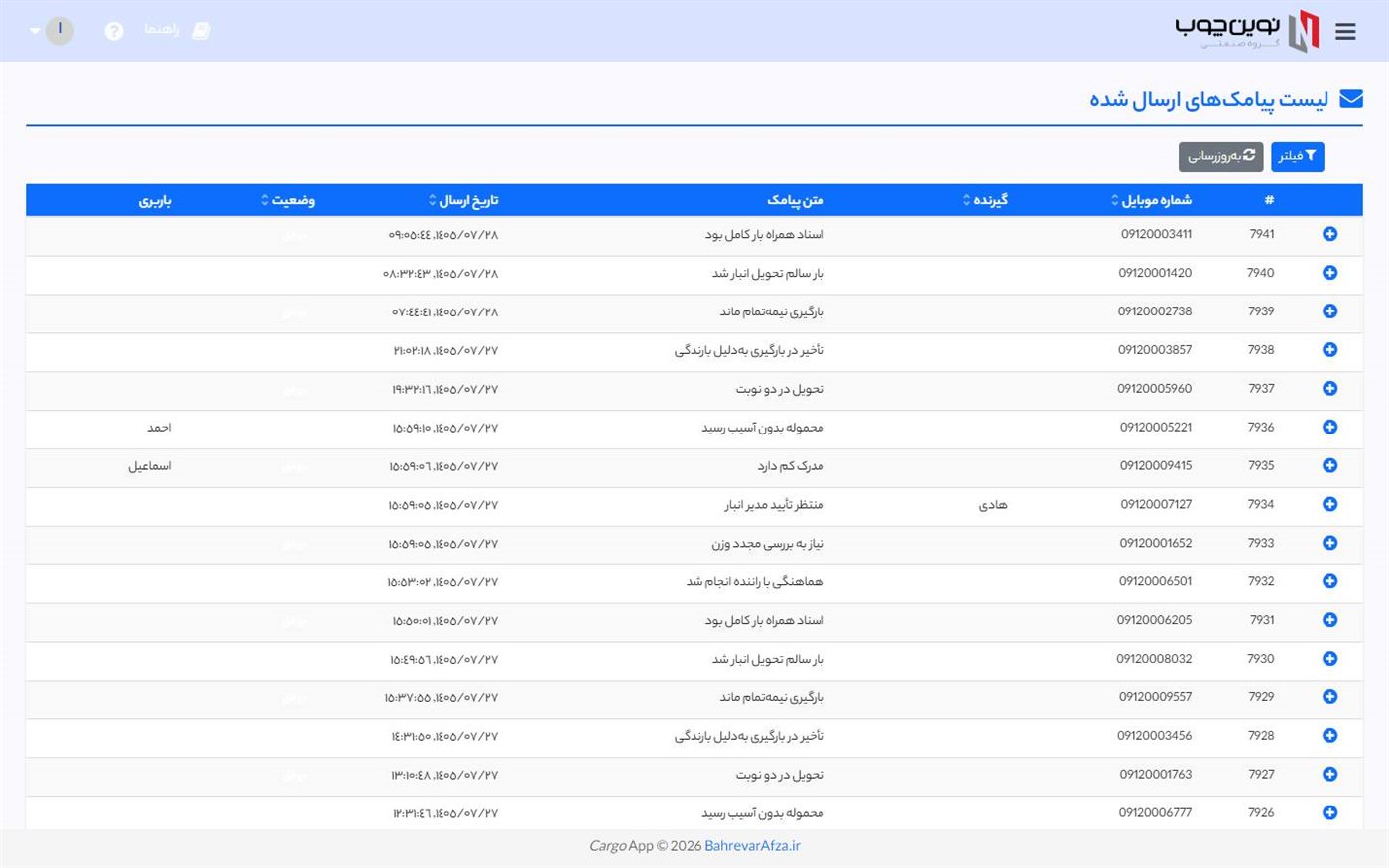Open the user avatar dropdown menu
1389x868 pixels.
[x=52, y=30]
